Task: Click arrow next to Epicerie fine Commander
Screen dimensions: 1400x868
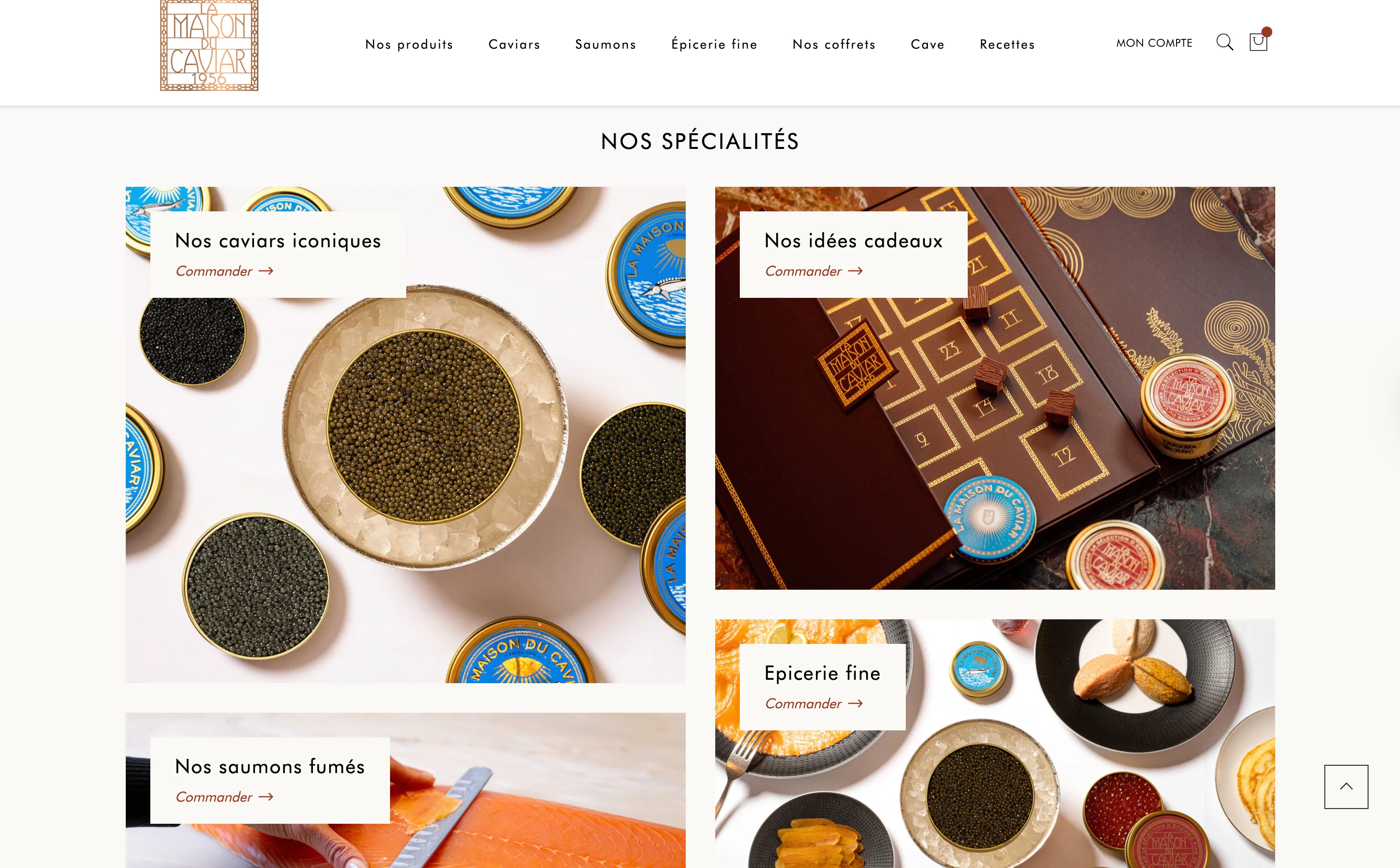Action: click(855, 703)
